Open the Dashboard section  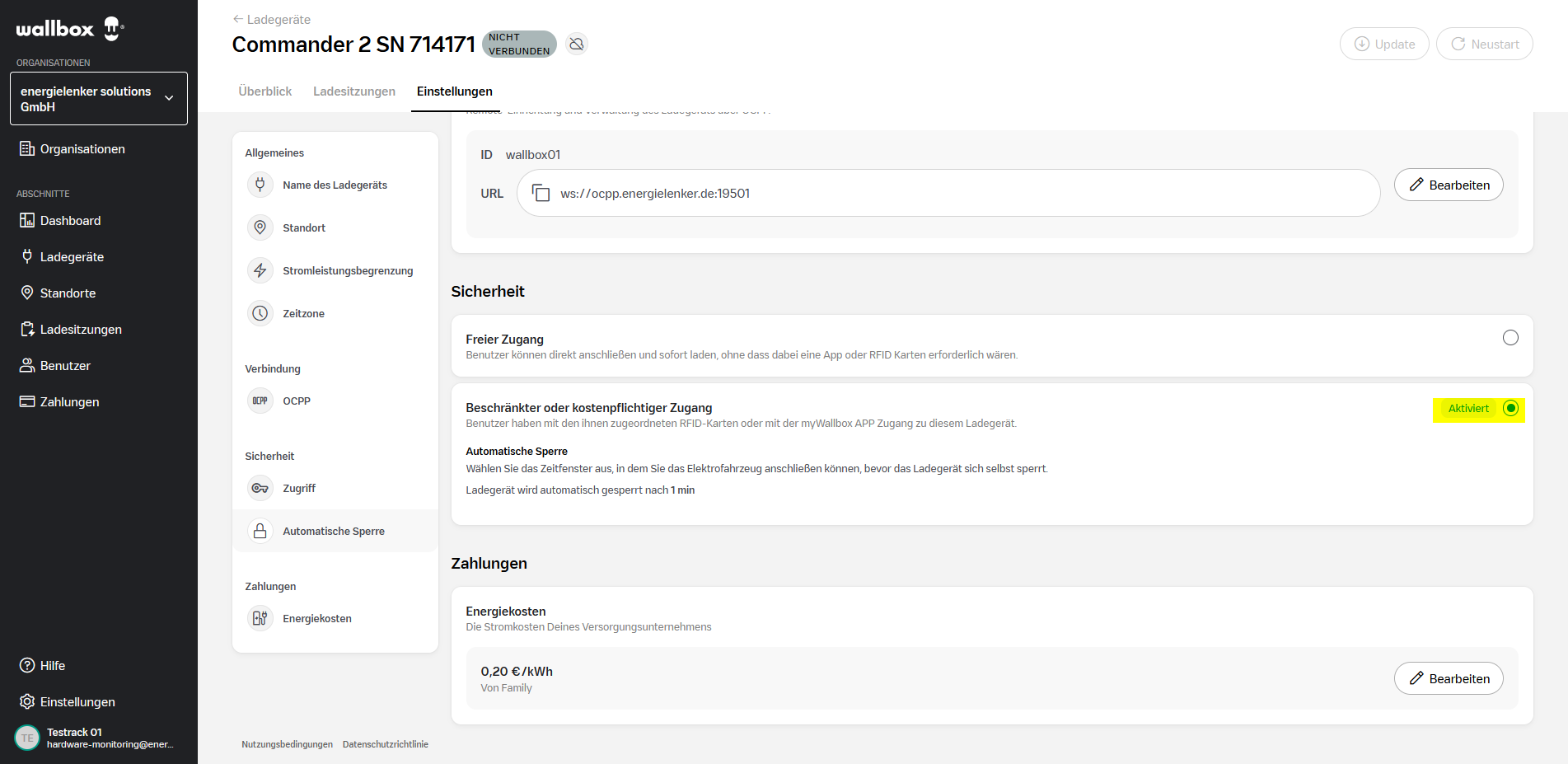pos(60,221)
